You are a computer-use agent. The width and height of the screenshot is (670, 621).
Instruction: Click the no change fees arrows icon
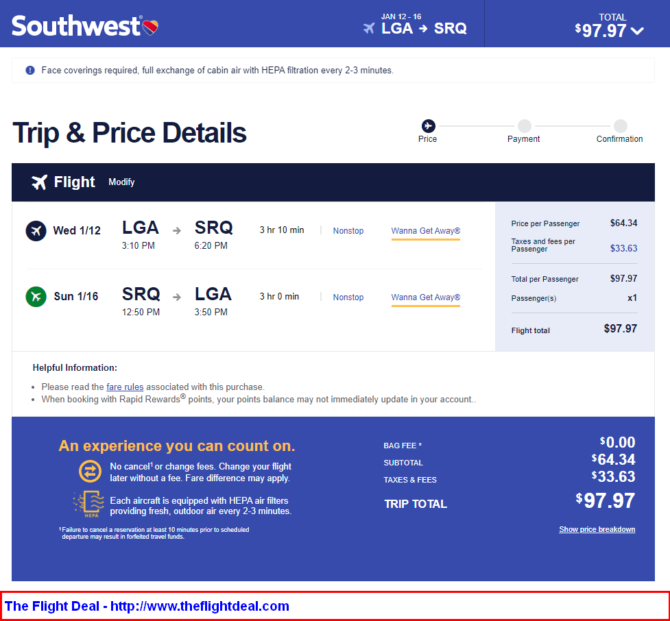click(90, 471)
